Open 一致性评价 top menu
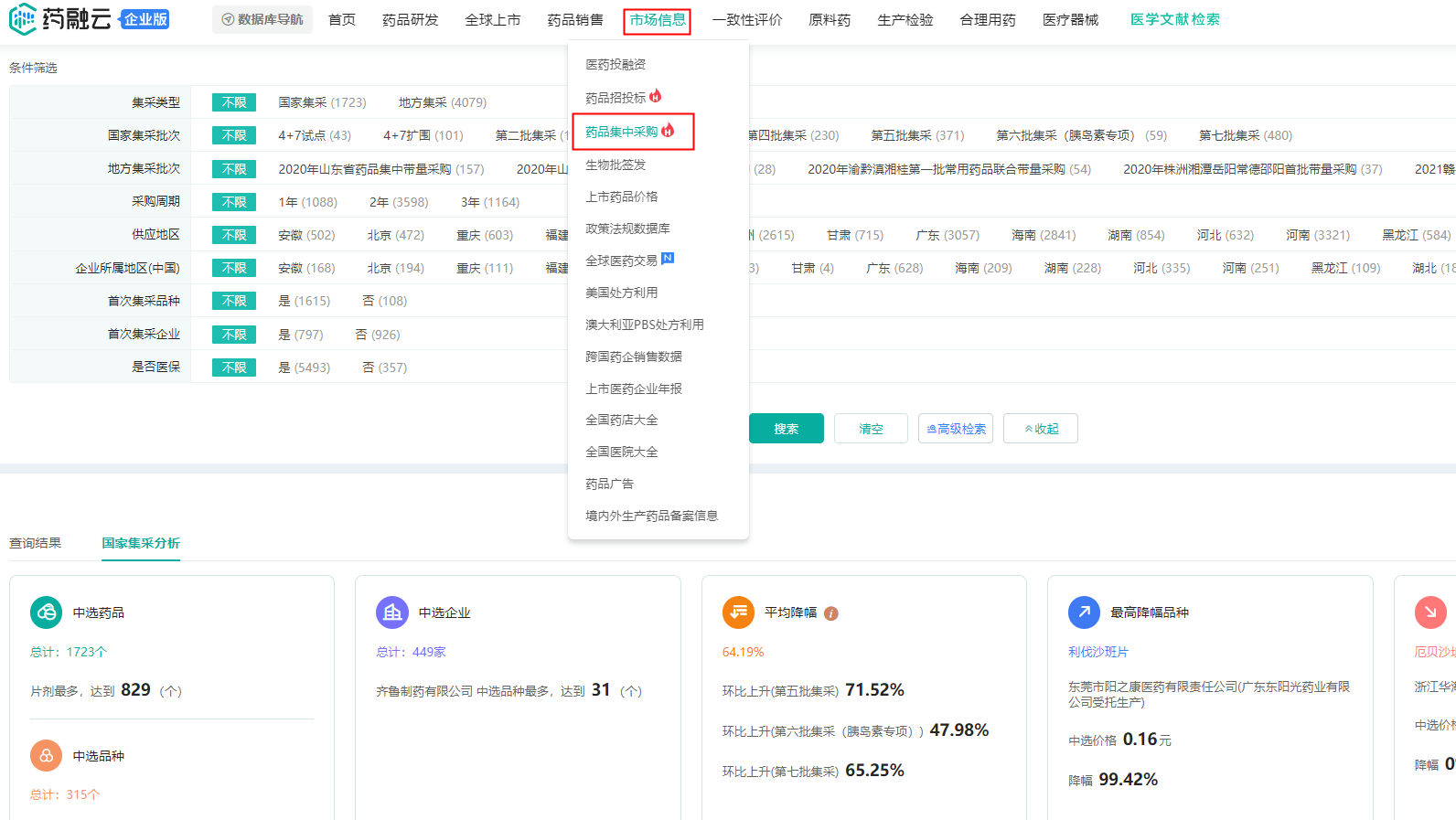The height and width of the screenshot is (820, 1456). click(747, 20)
